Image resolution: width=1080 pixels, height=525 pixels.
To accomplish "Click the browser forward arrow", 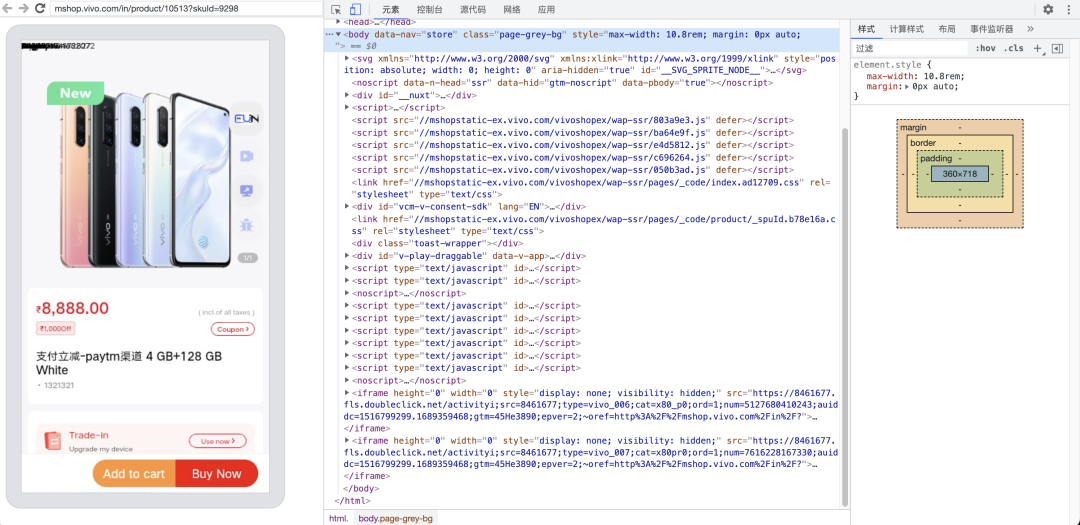I will tap(23, 8).
